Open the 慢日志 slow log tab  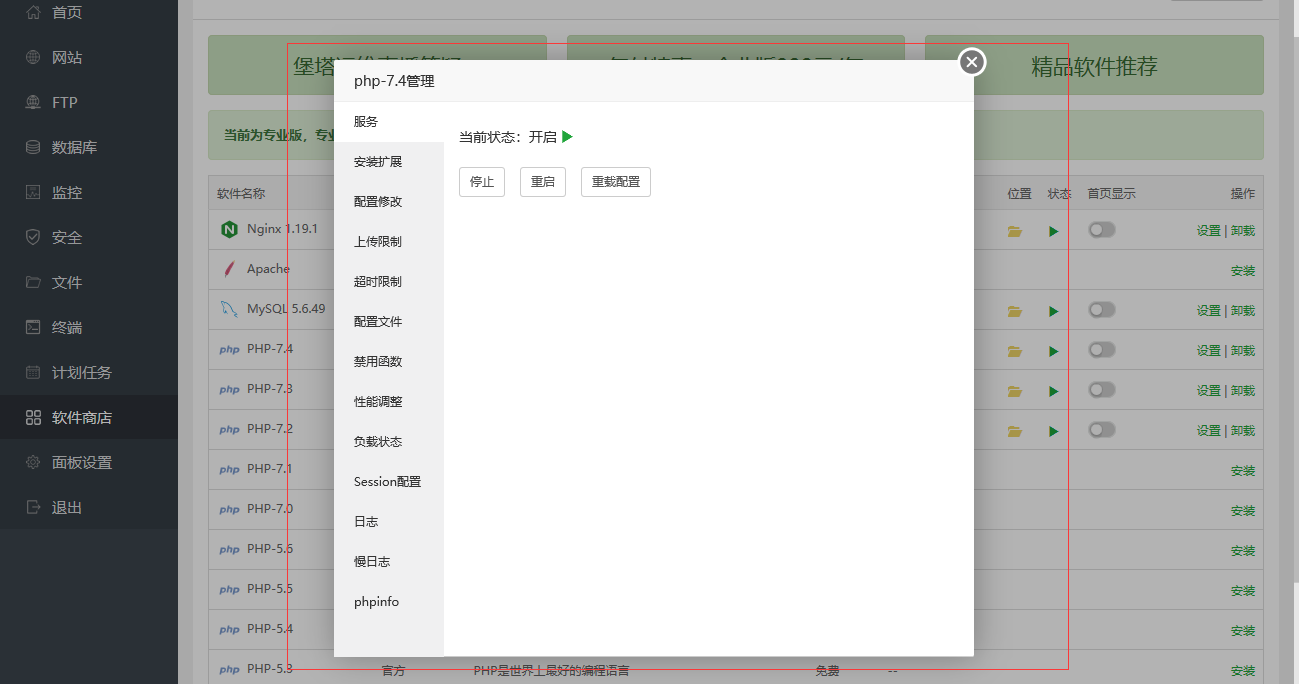click(x=389, y=562)
